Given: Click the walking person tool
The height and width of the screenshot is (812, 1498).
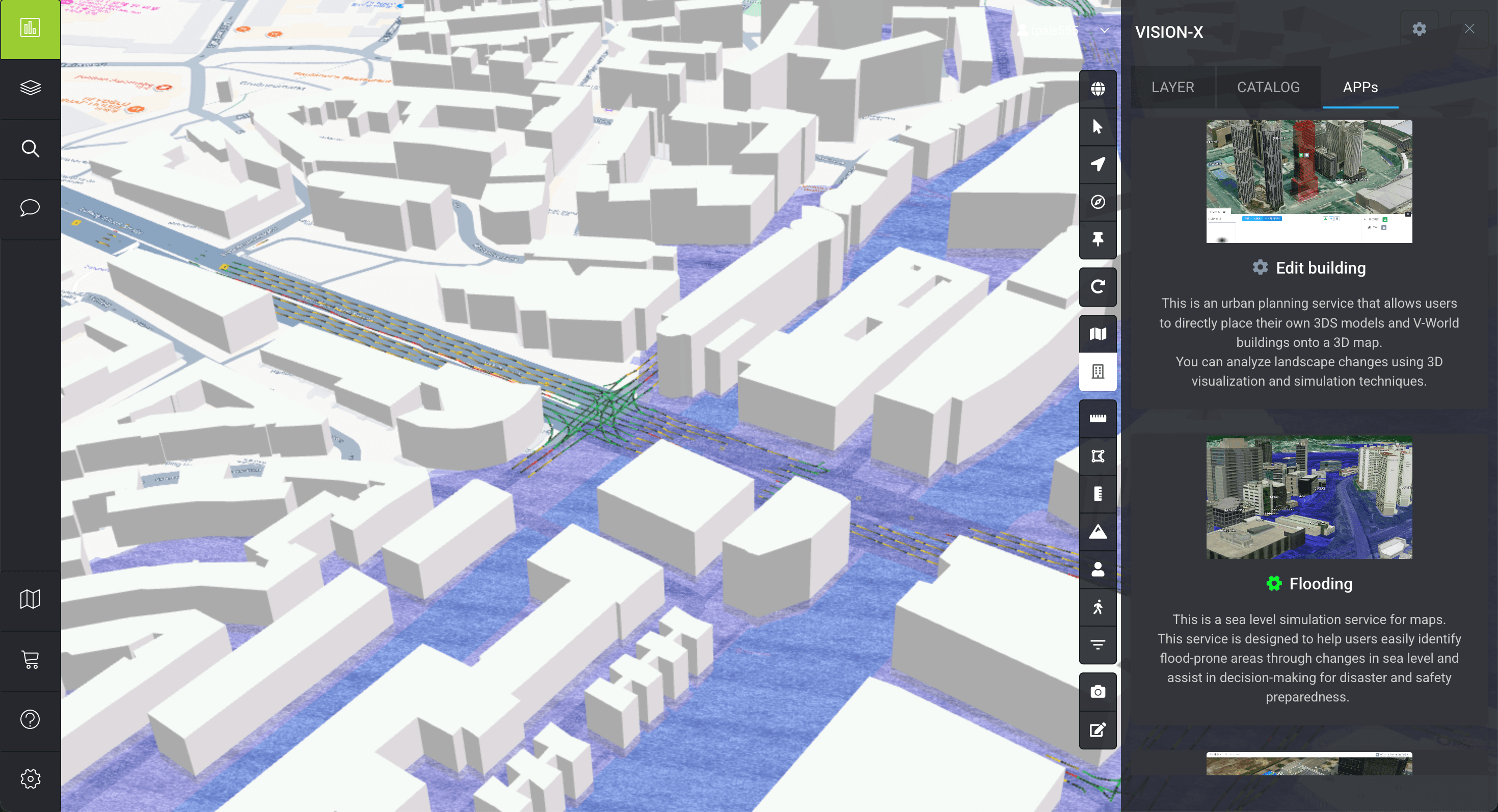Looking at the screenshot, I should (x=1098, y=607).
